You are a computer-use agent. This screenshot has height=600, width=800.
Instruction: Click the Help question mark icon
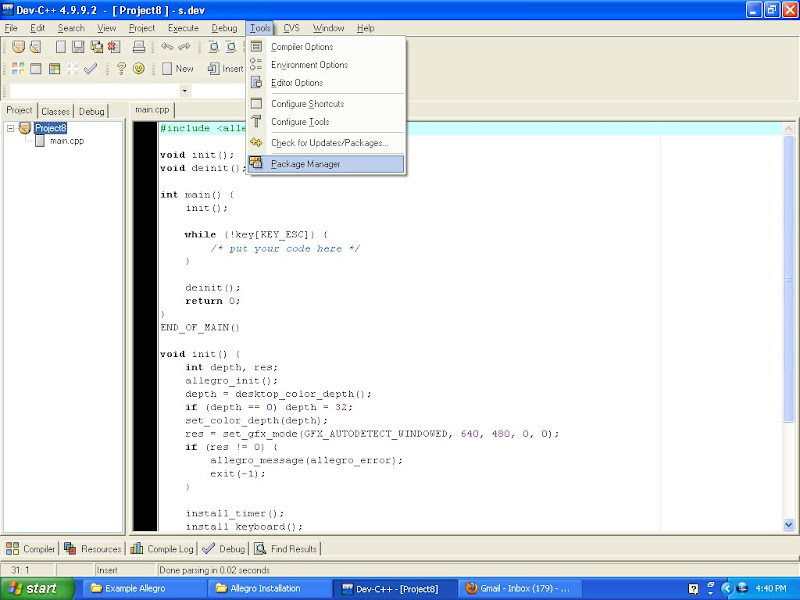tap(121, 68)
